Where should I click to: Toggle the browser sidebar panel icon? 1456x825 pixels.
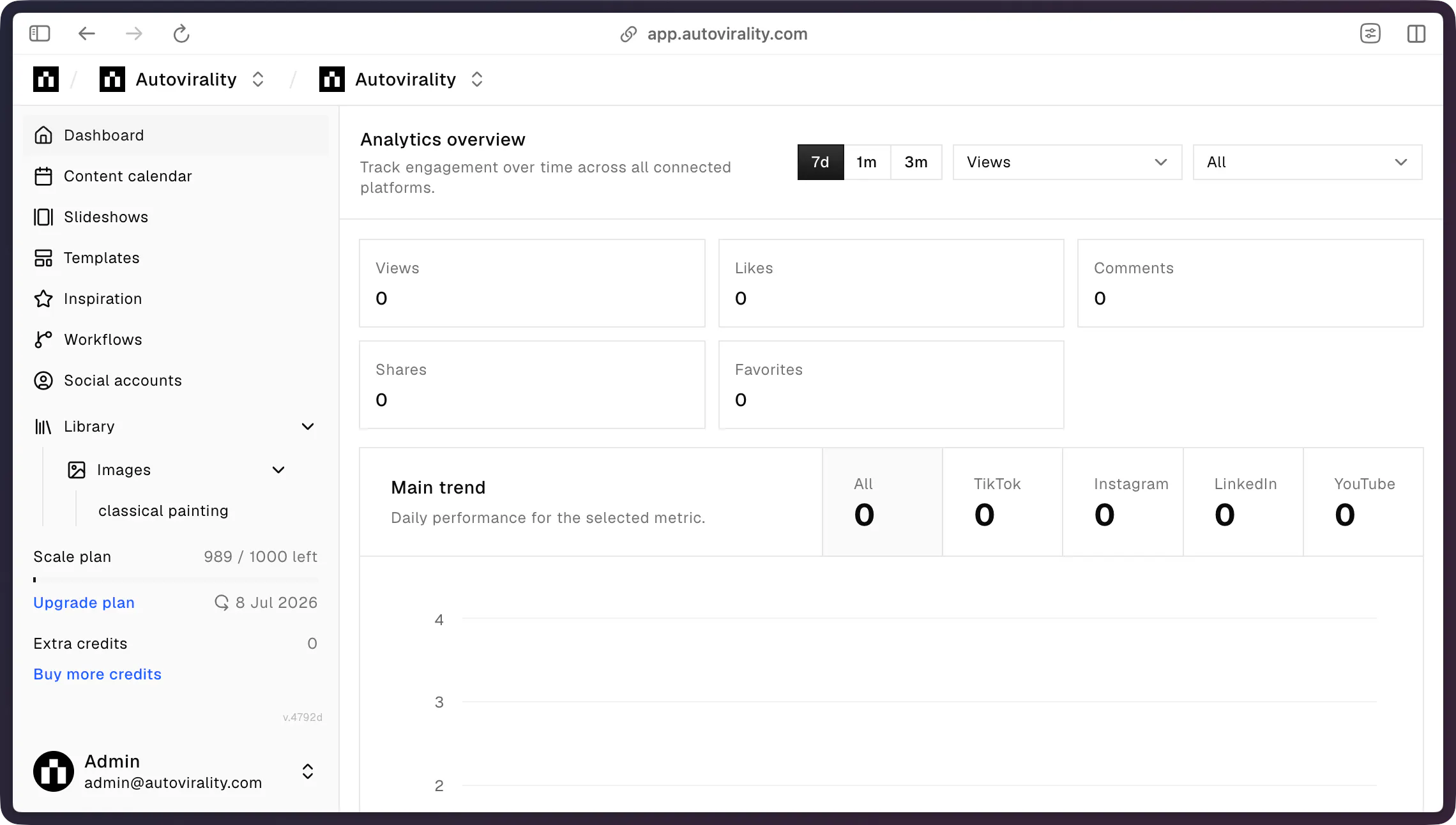tap(40, 33)
